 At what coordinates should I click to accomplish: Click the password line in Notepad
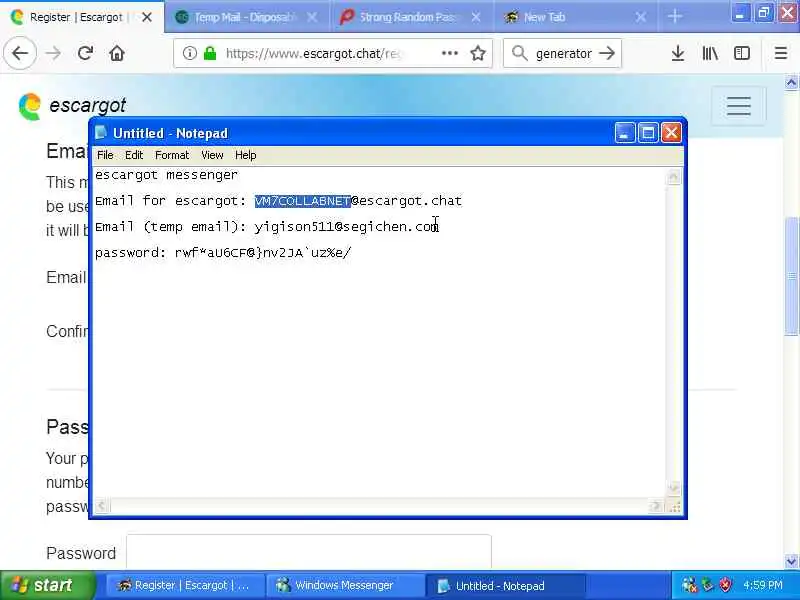click(223, 253)
